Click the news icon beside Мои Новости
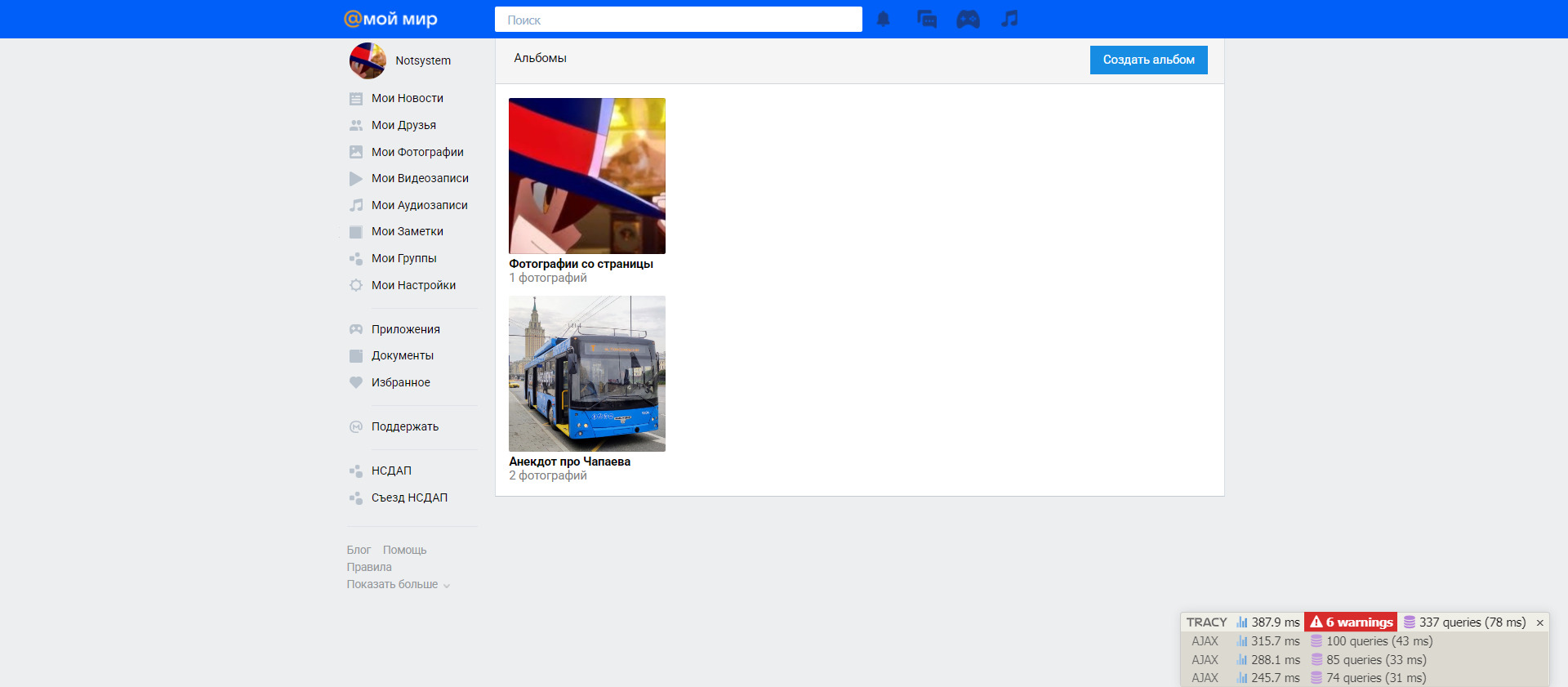 coord(356,99)
